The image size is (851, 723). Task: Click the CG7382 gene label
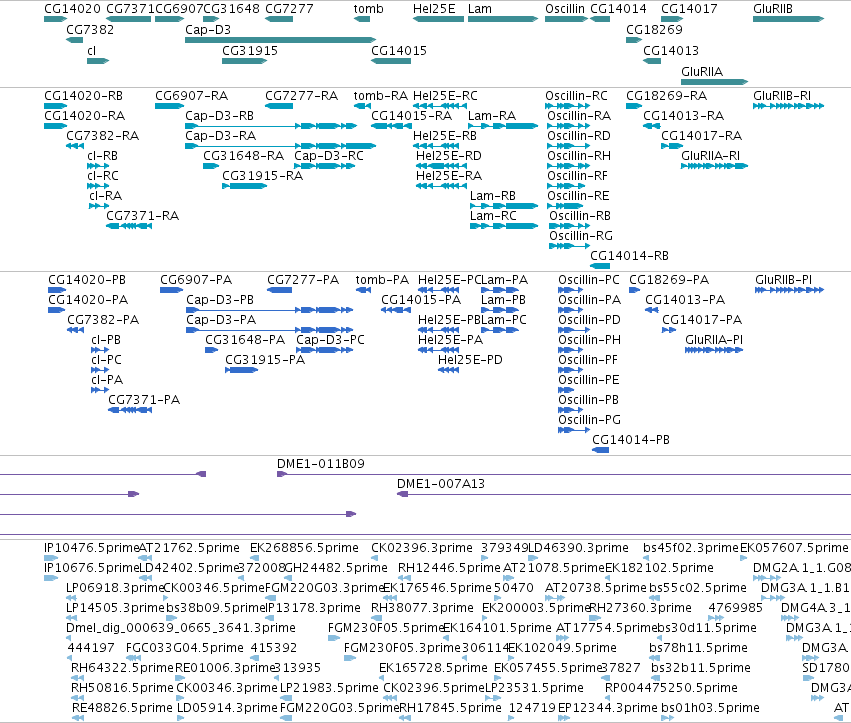(90, 29)
